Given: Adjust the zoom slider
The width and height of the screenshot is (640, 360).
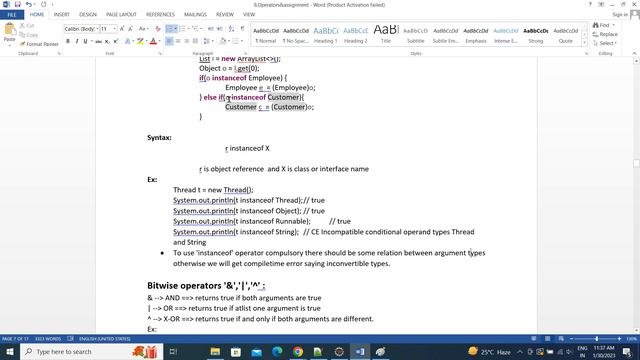Looking at the screenshot, I should click(596, 339).
